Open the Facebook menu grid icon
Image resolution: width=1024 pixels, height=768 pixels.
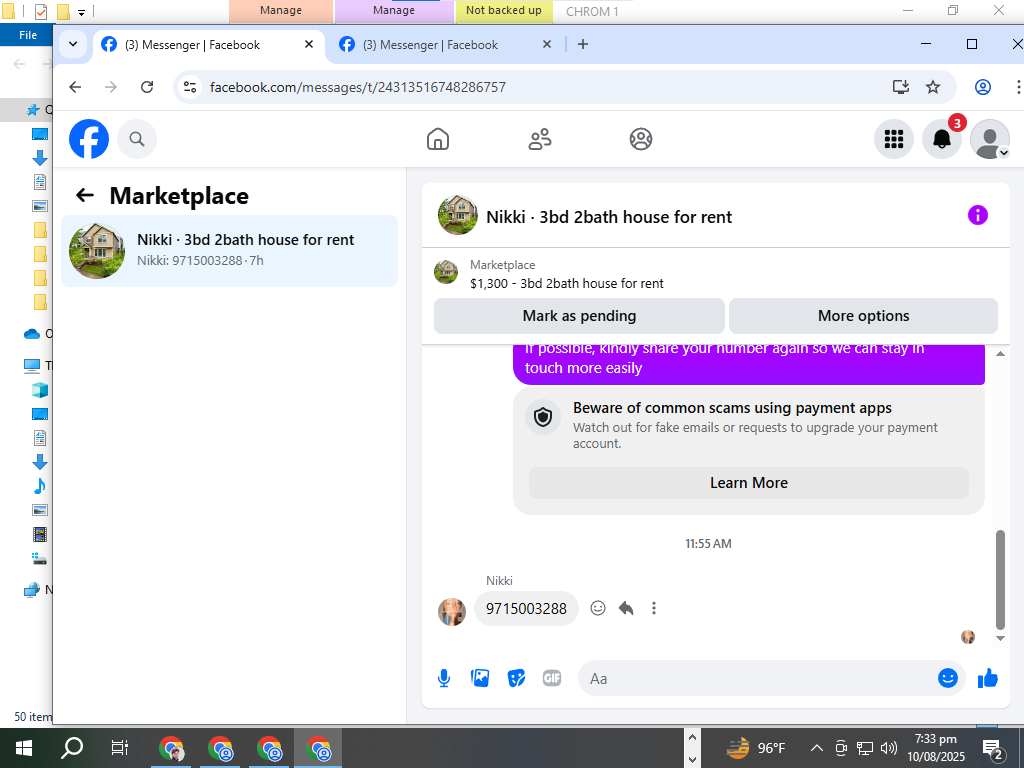[x=893, y=139]
